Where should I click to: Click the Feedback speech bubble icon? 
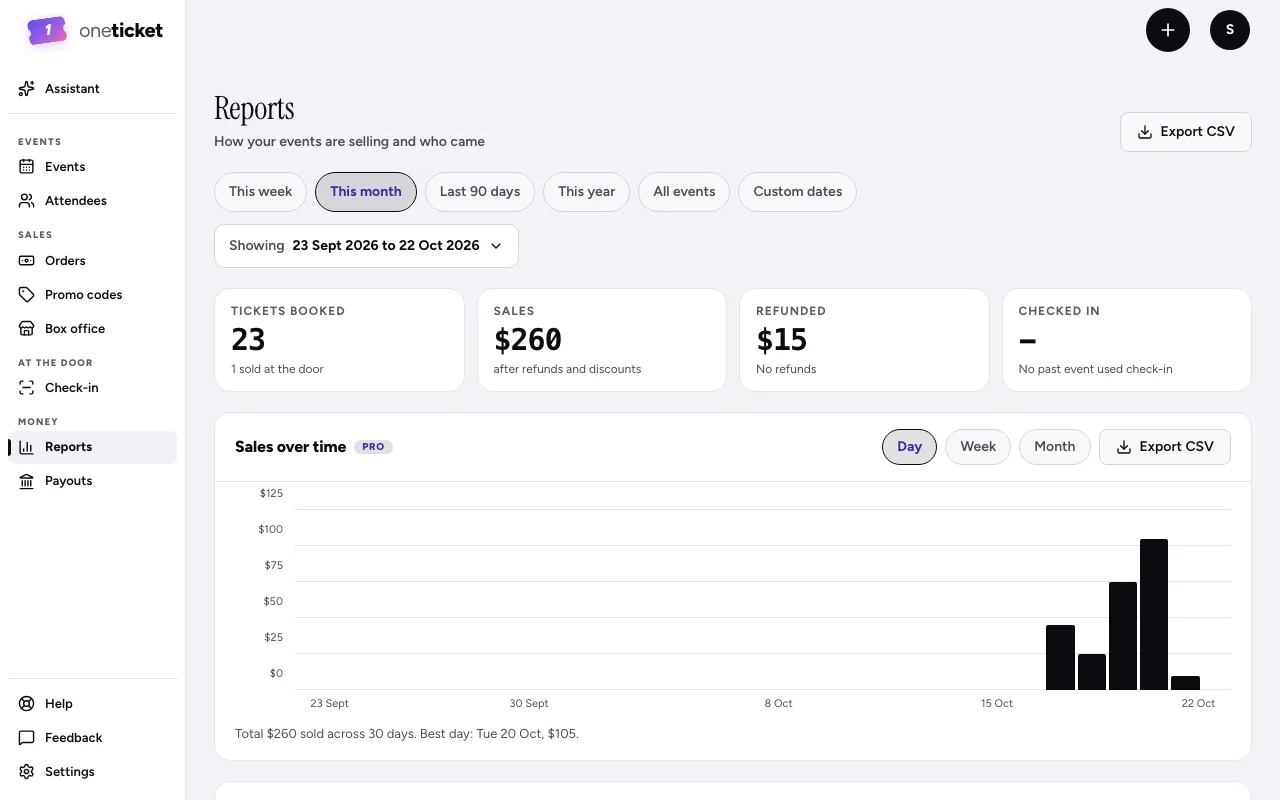coord(27,738)
